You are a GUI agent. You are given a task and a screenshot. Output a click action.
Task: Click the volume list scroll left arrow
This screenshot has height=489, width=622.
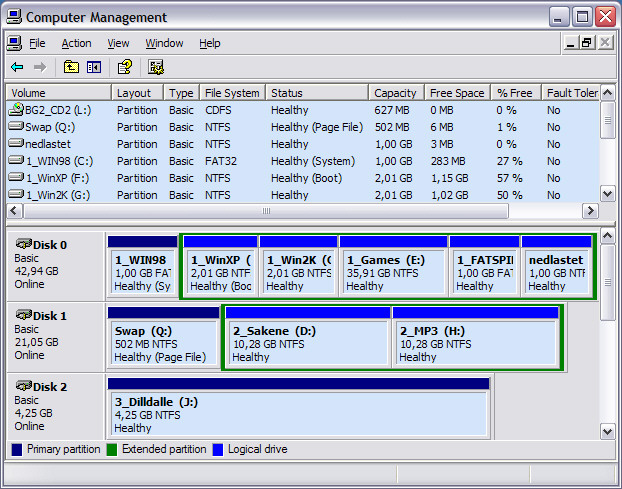15,211
